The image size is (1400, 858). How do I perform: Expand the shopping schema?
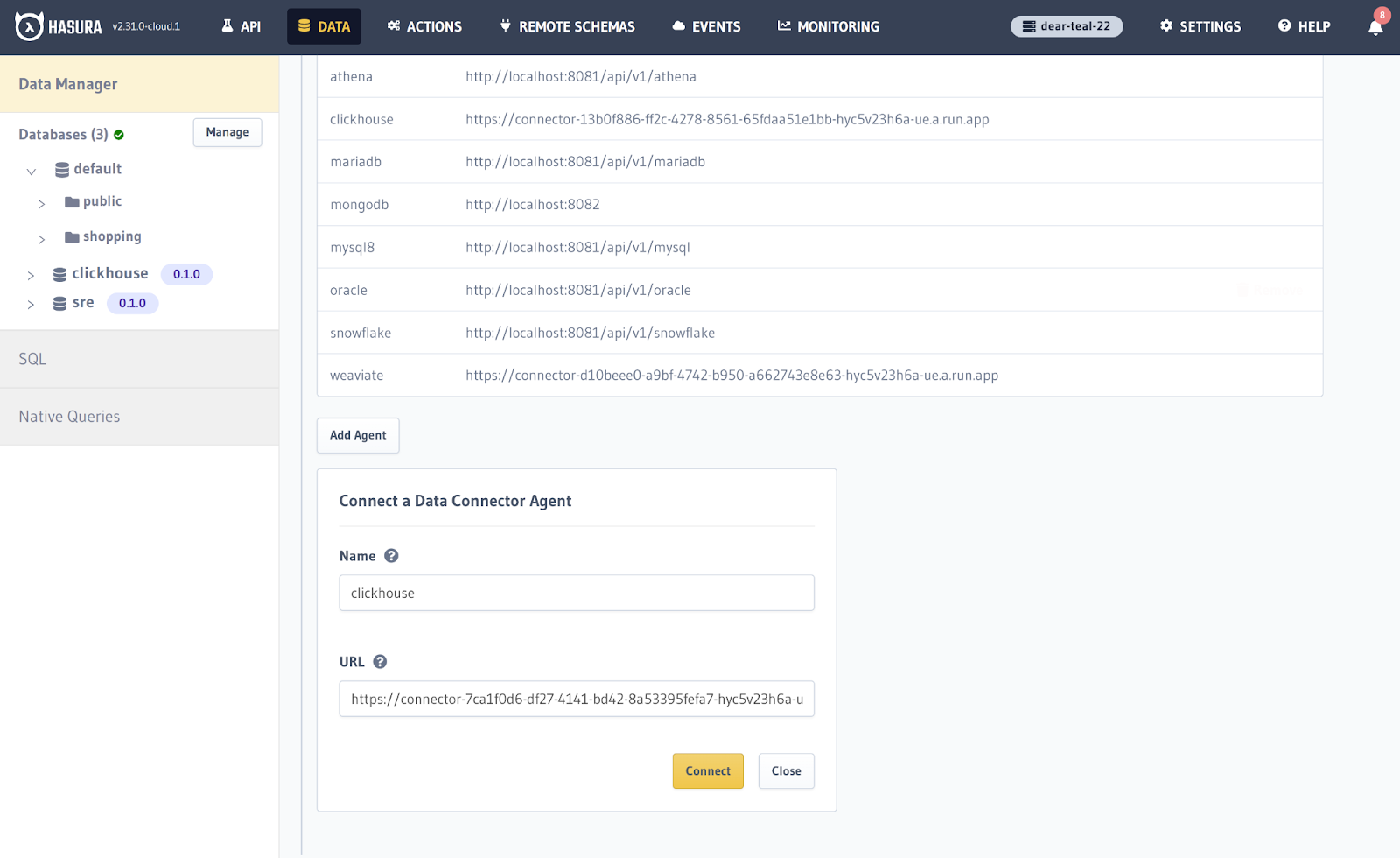click(x=41, y=239)
